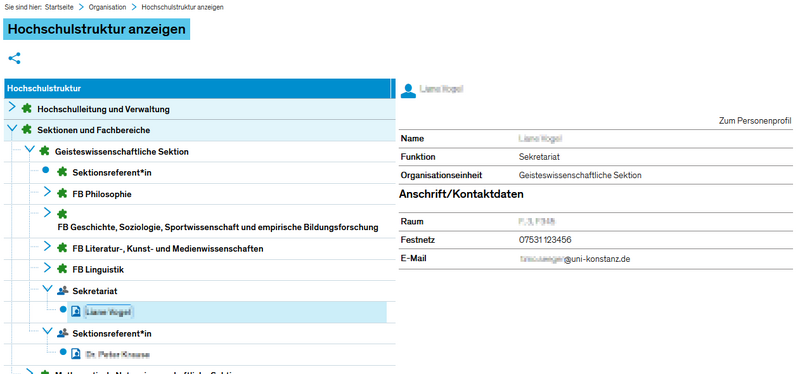800x374 pixels.
Task: Select Geisteswissenschaftliche Sektion tree label
Action: [x=121, y=152]
